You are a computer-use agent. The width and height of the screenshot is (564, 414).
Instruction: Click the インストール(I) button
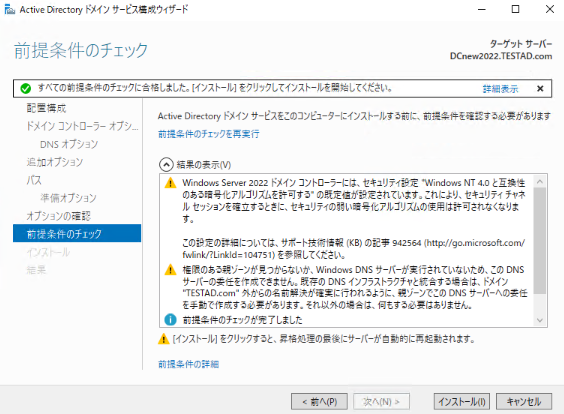(462, 401)
